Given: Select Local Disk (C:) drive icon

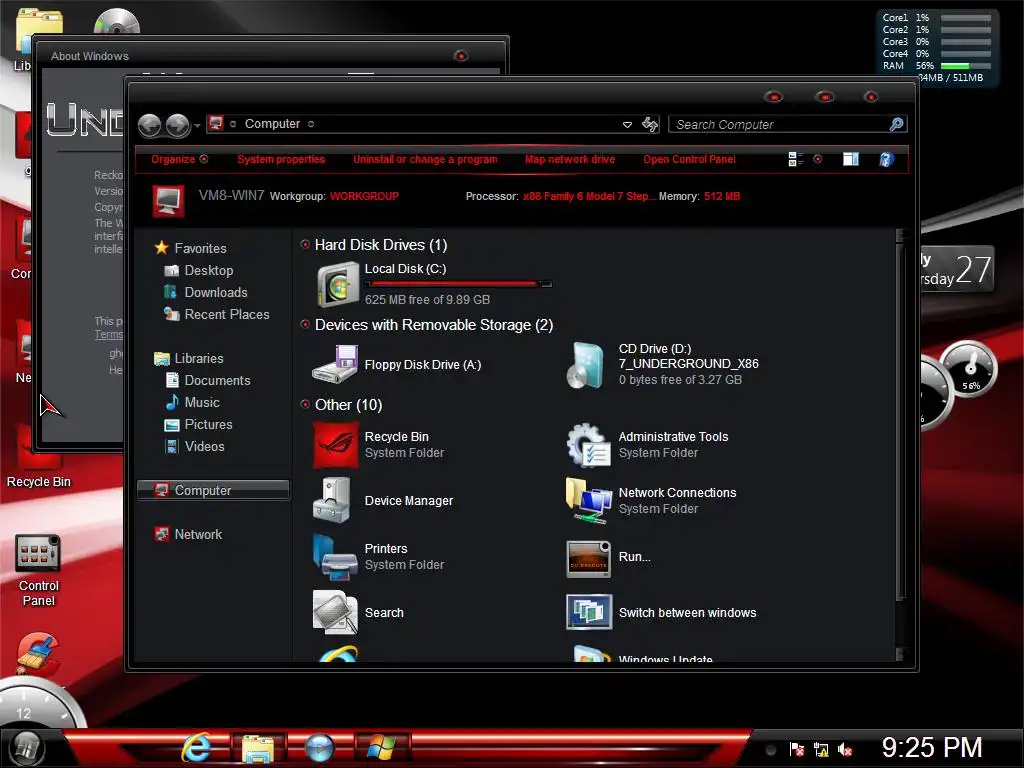Looking at the screenshot, I should pos(338,284).
